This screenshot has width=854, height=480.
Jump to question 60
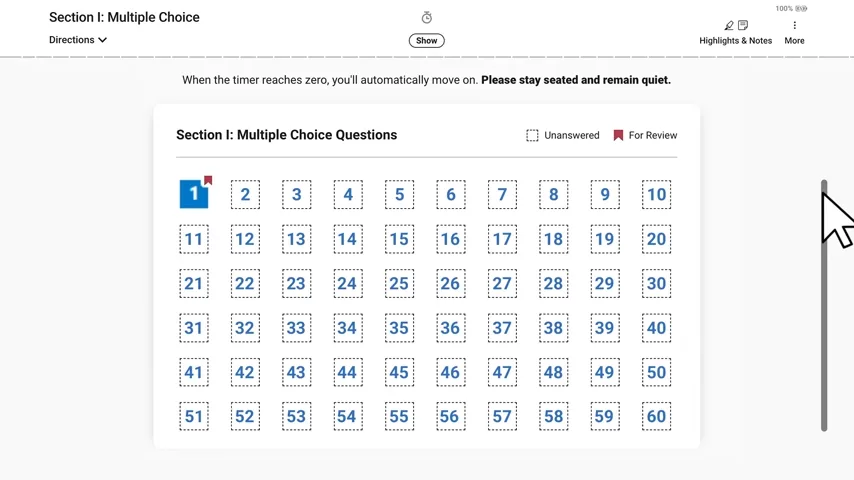(656, 416)
